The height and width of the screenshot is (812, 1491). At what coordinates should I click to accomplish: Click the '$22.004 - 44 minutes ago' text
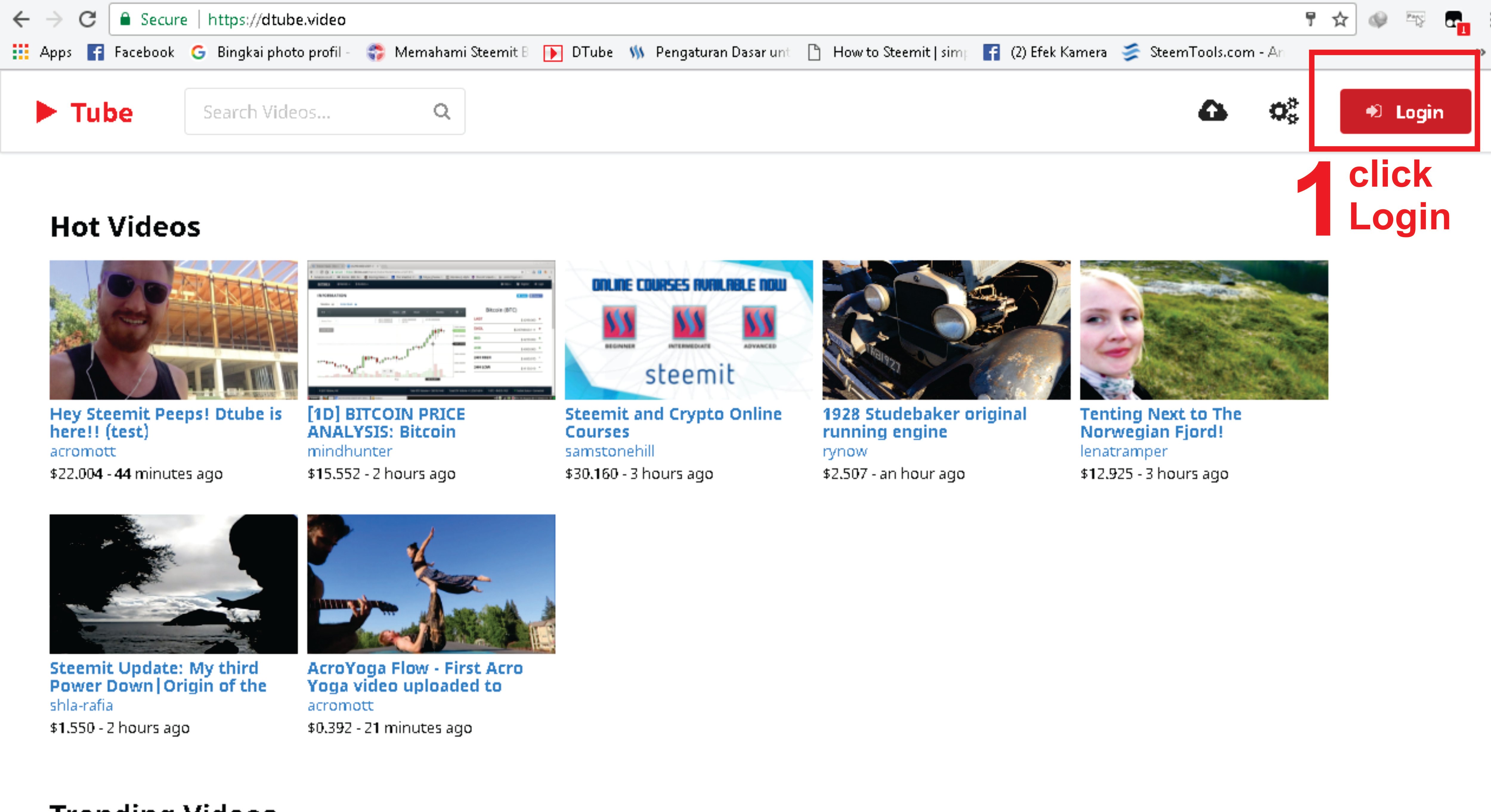(x=136, y=474)
